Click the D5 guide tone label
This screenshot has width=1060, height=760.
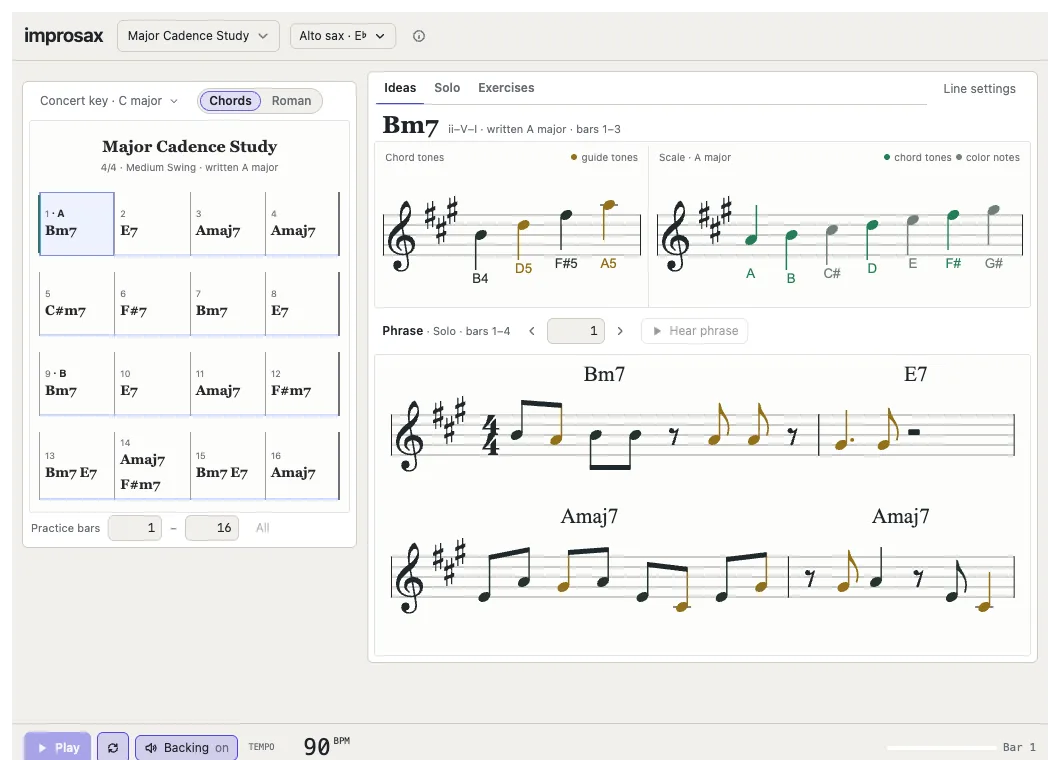point(523,268)
